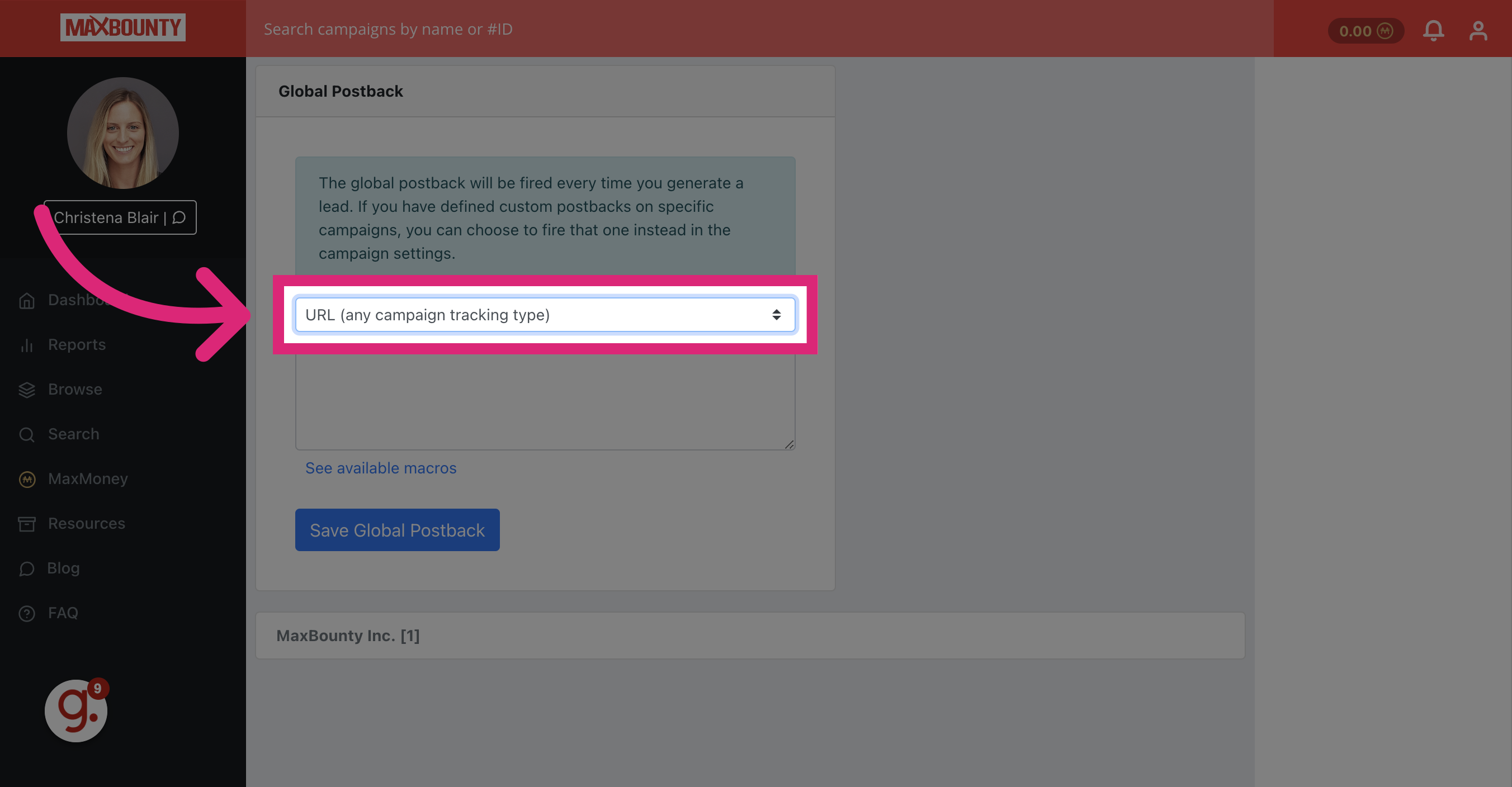Open the Blog speech-bubble icon
This screenshot has height=787, width=1512.
[x=27, y=568]
